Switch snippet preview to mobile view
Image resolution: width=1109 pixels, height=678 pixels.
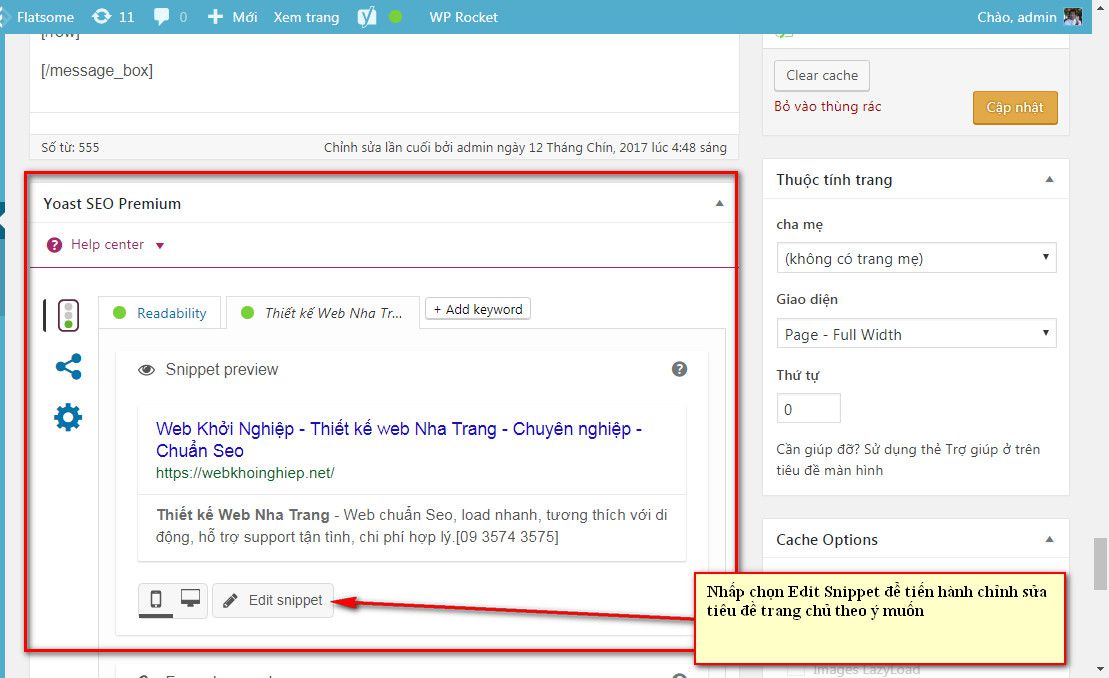pyautogui.click(x=156, y=600)
